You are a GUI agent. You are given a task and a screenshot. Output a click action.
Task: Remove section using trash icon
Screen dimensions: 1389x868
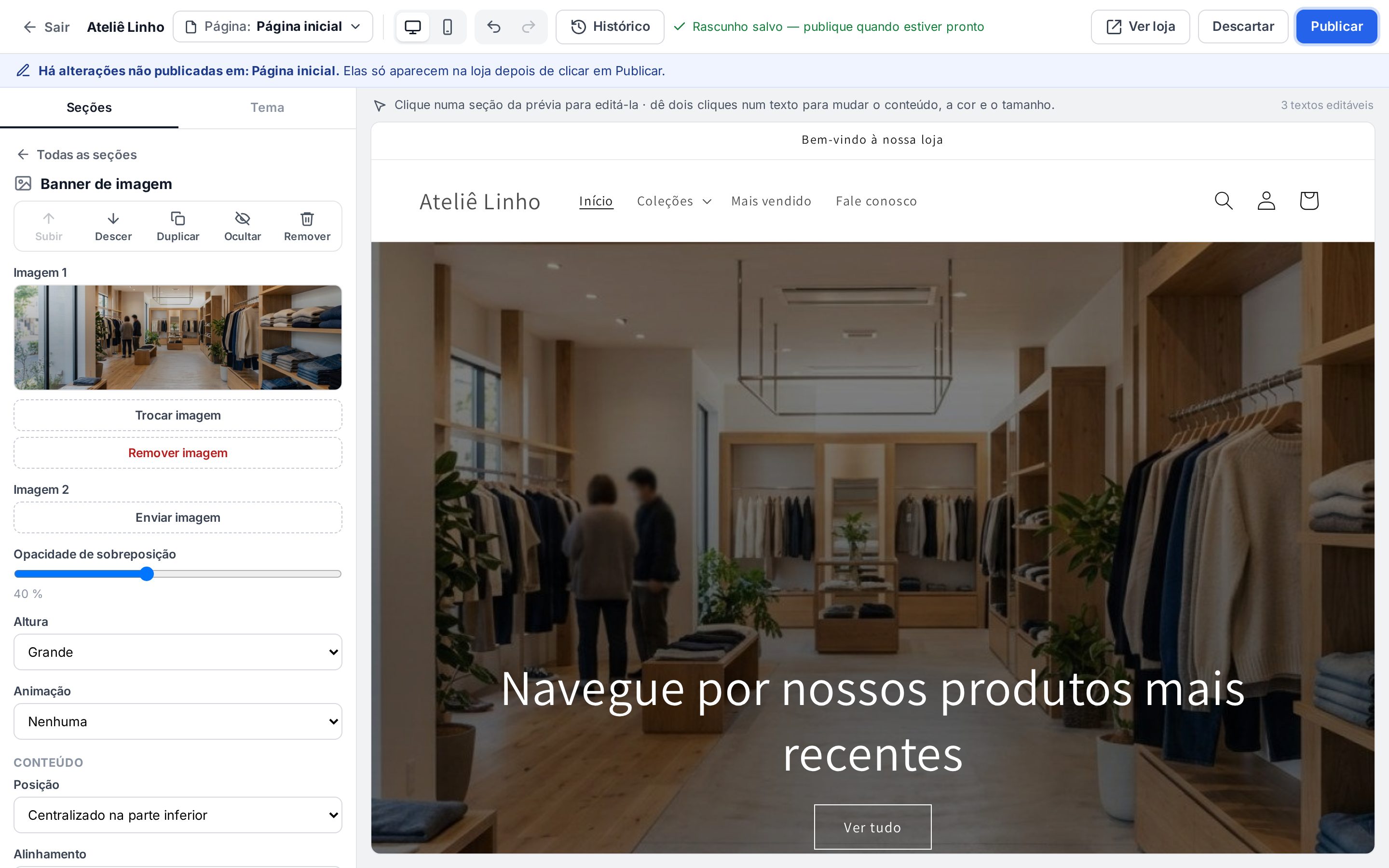[307, 226]
